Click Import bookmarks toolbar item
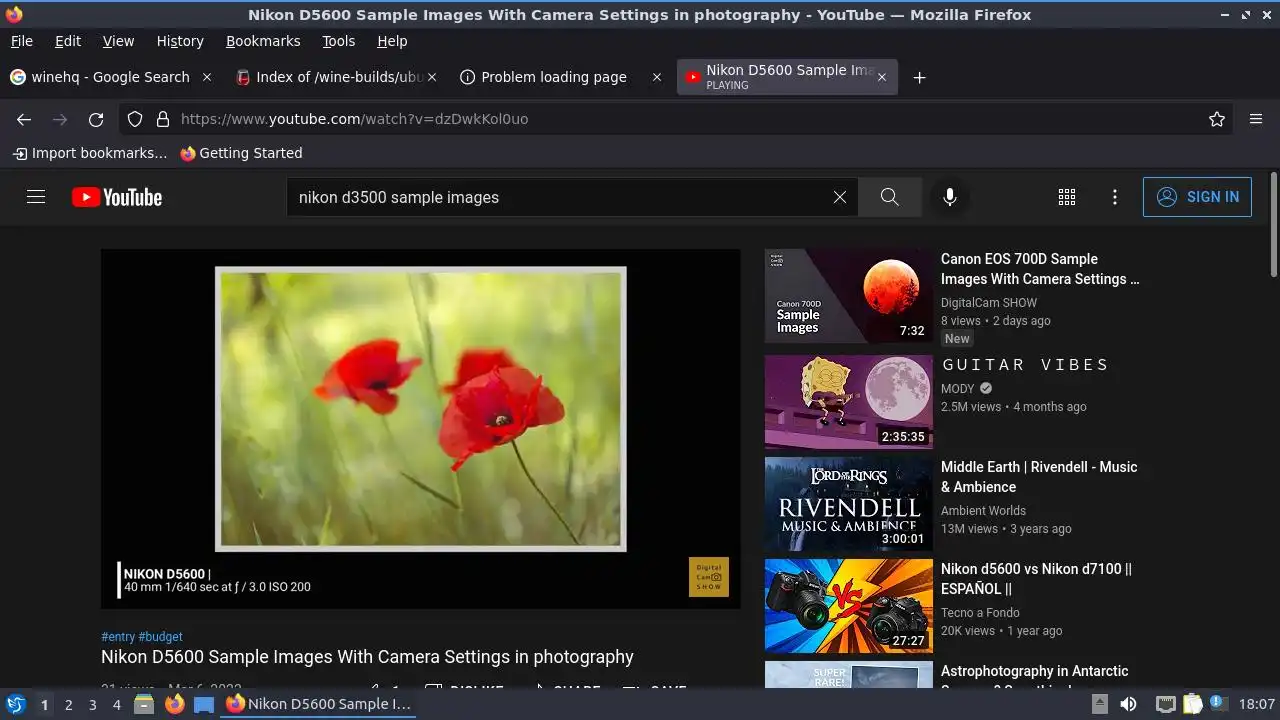The height and width of the screenshot is (720, 1280). (x=90, y=153)
